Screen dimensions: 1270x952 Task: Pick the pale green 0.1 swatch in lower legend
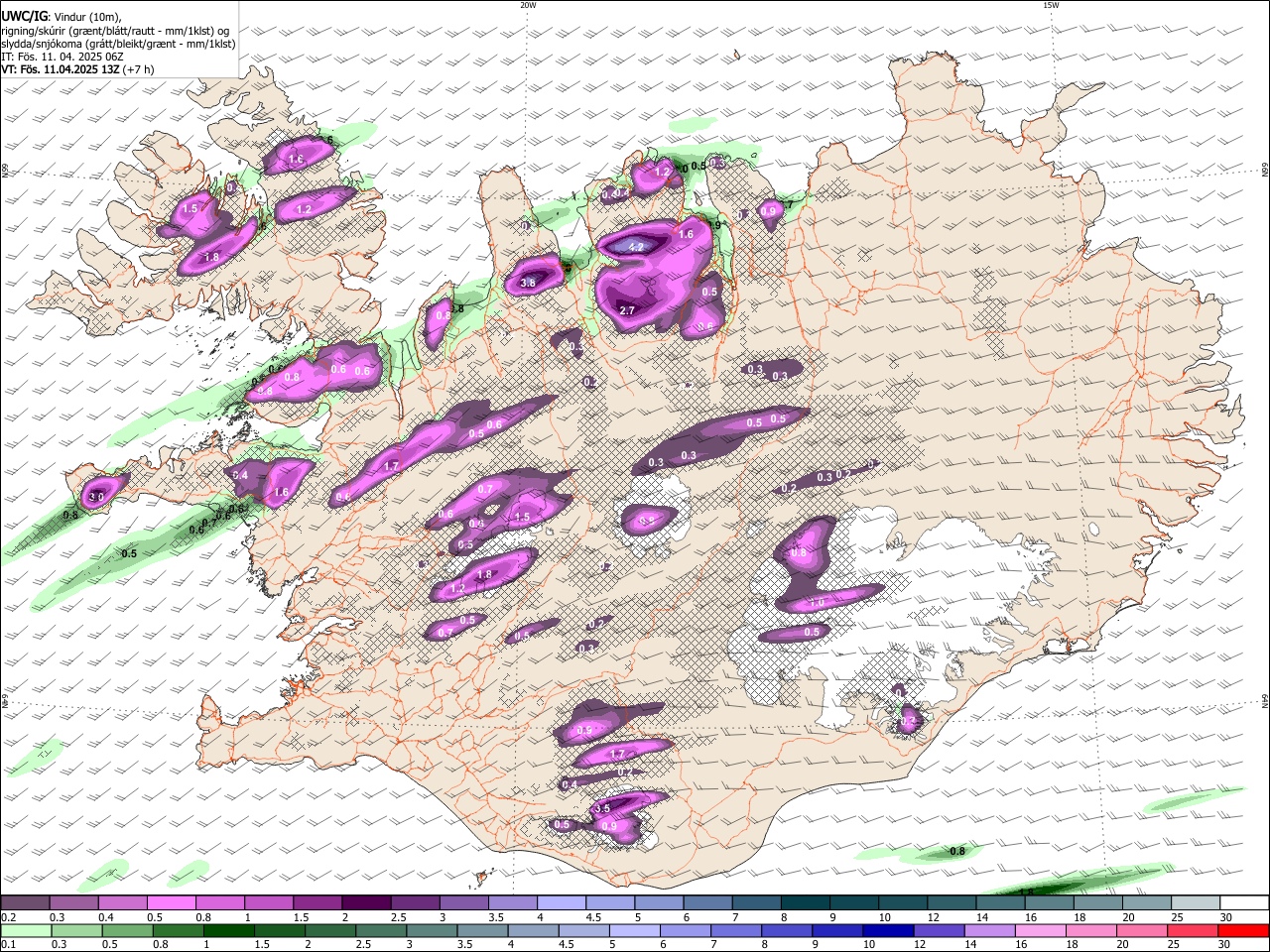coord(25,930)
